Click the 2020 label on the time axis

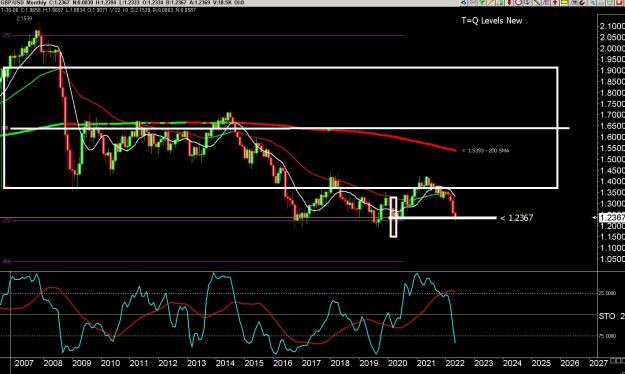tap(397, 363)
